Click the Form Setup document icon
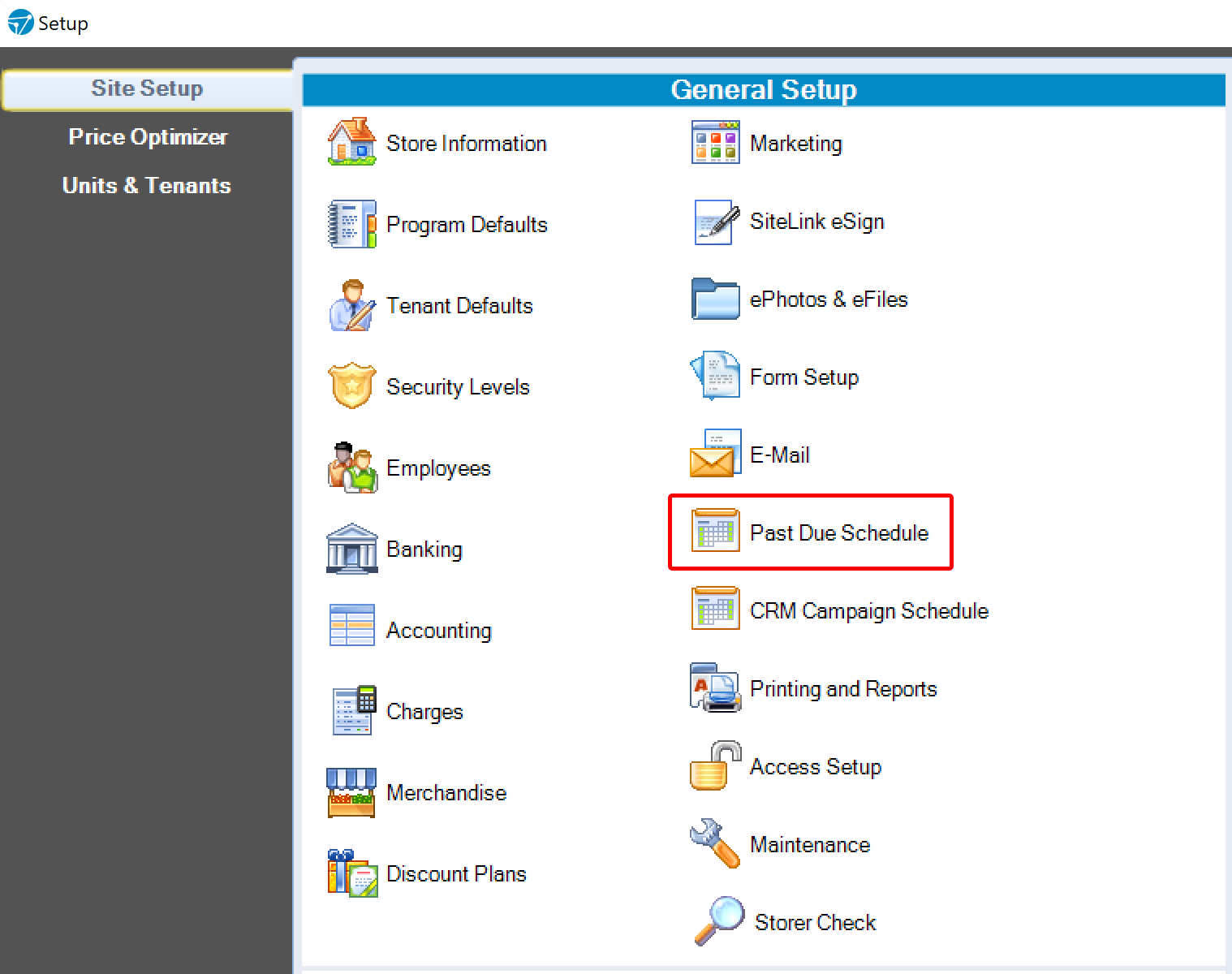The width and height of the screenshot is (1232, 974). [715, 376]
